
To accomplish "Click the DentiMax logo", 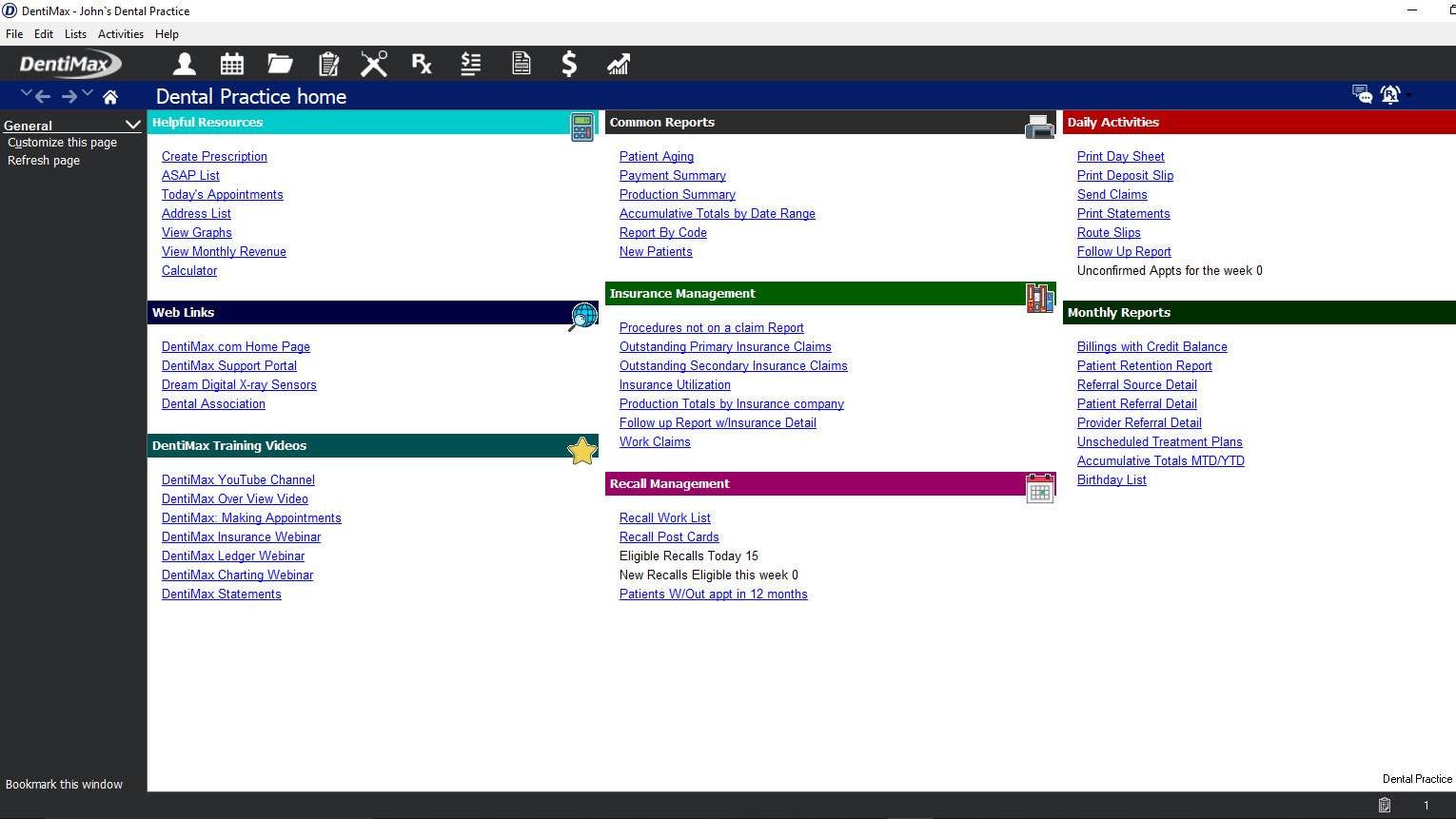I will (x=70, y=65).
